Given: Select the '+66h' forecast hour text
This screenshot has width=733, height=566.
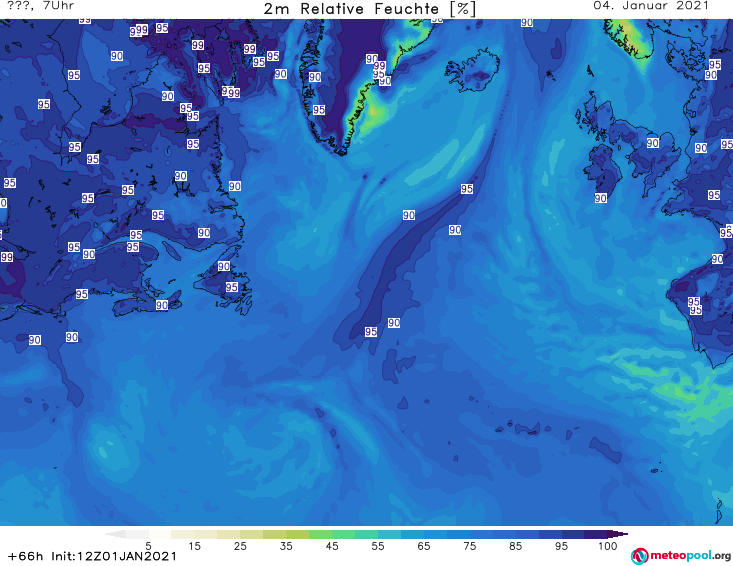Looking at the screenshot, I should (26, 556).
